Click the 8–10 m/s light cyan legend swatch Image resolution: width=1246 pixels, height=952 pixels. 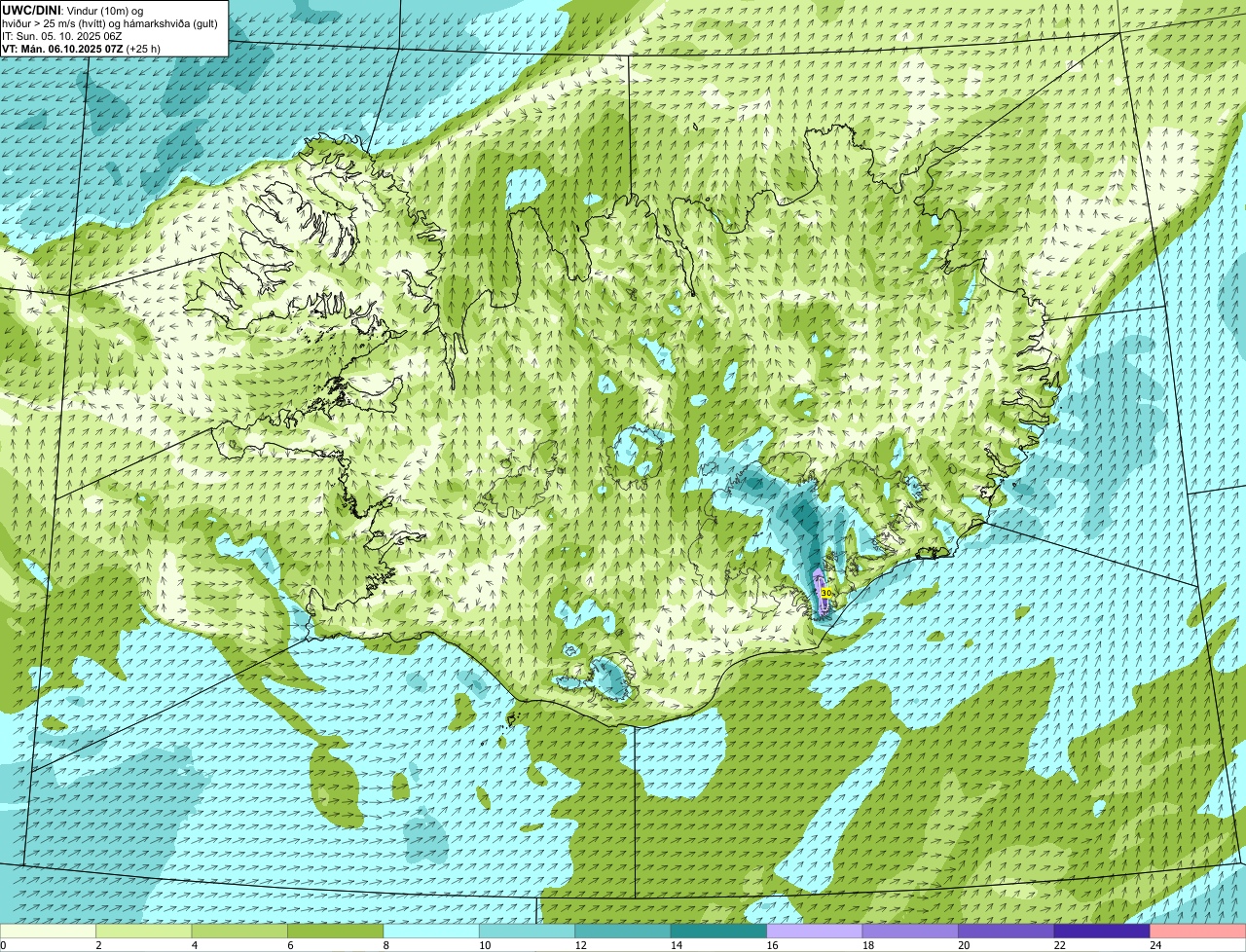click(x=432, y=931)
